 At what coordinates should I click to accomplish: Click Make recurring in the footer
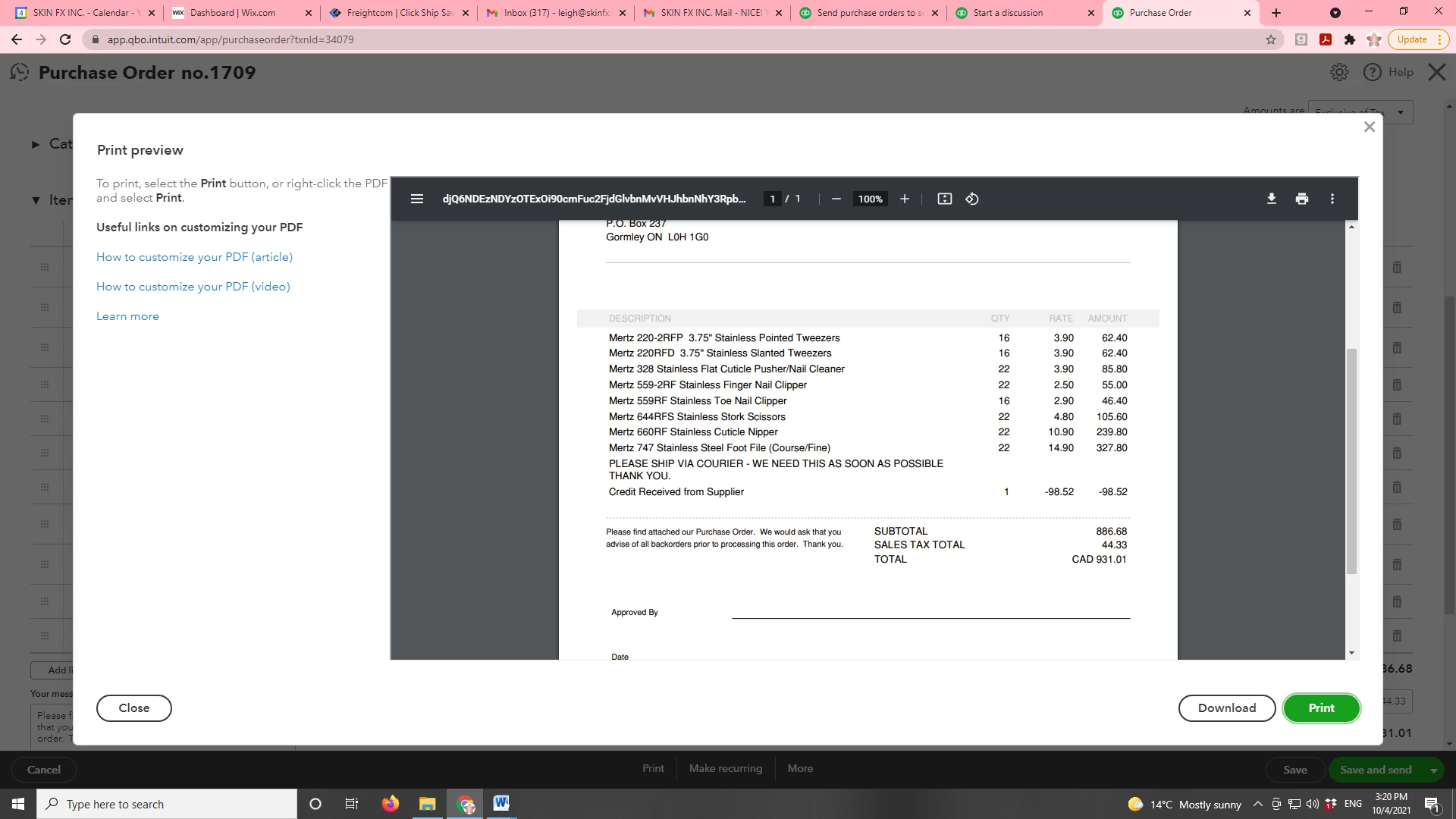click(726, 768)
